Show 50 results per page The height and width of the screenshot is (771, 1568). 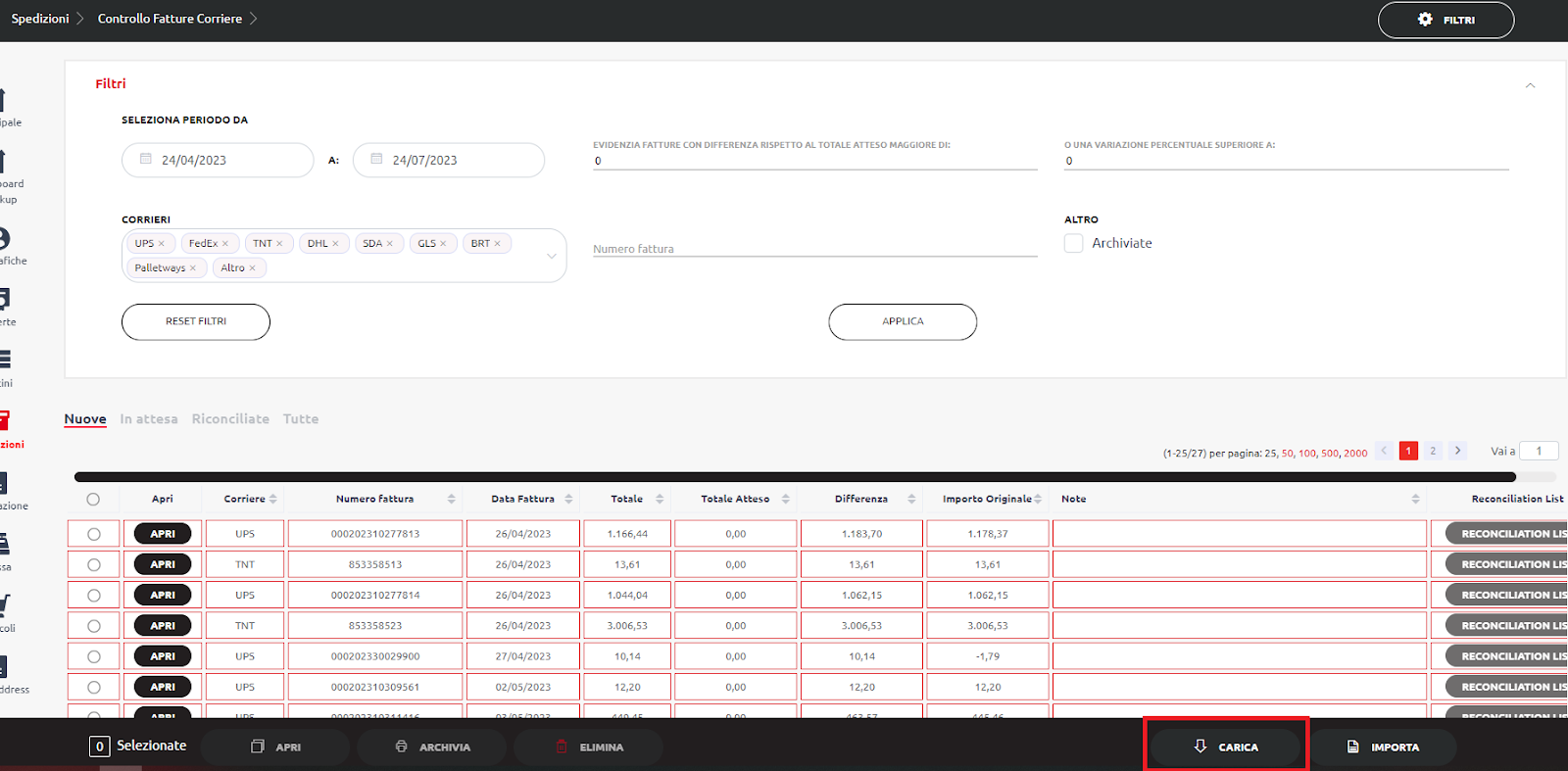tap(1287, 454)
